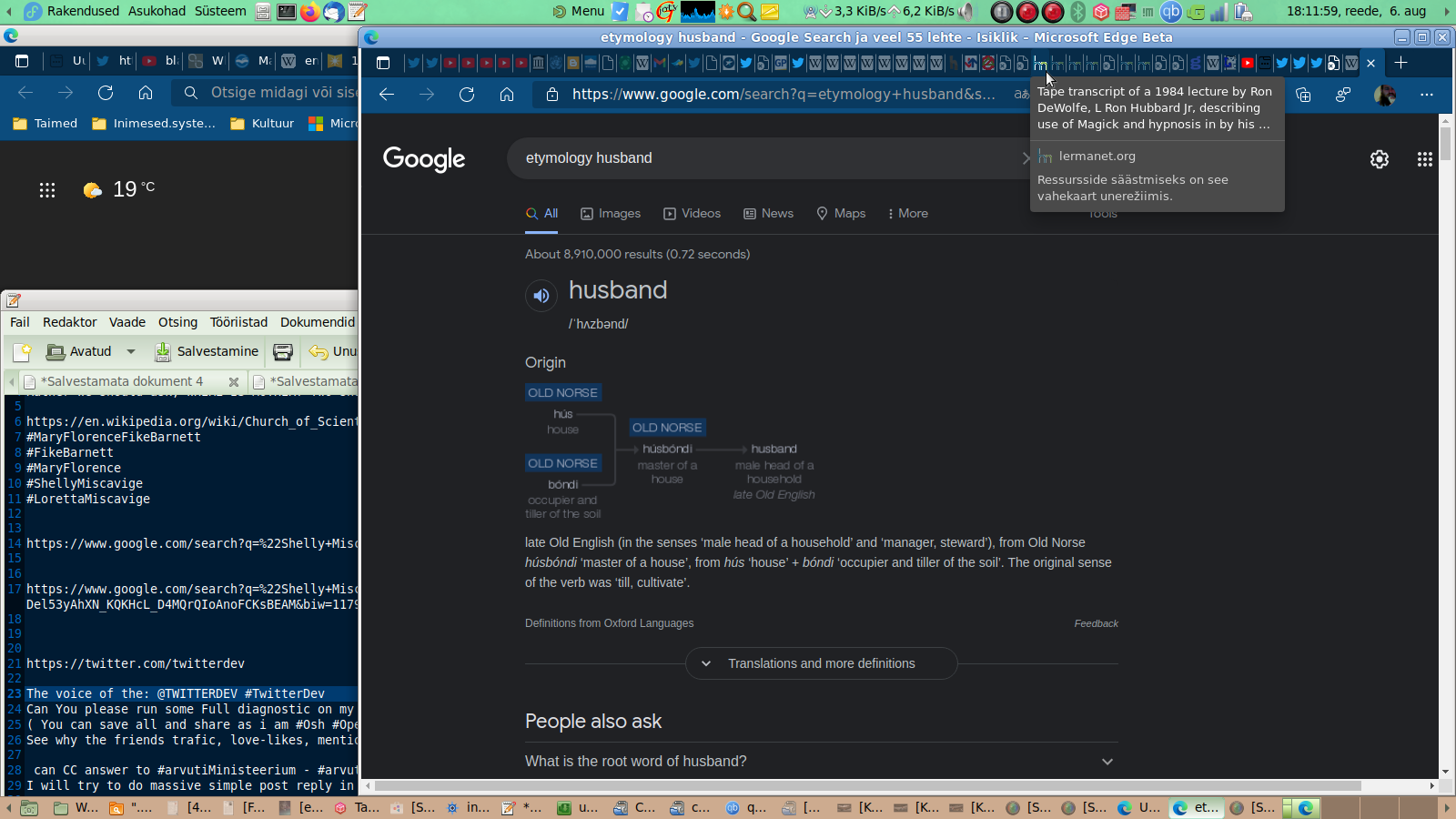Open qBittorrent tray icon

click(1171, 12)
